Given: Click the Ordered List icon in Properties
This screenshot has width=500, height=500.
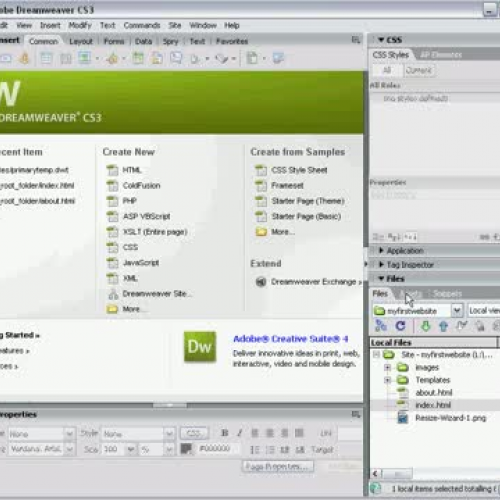Looking at the screenshot, I should [x=270, y=450].
